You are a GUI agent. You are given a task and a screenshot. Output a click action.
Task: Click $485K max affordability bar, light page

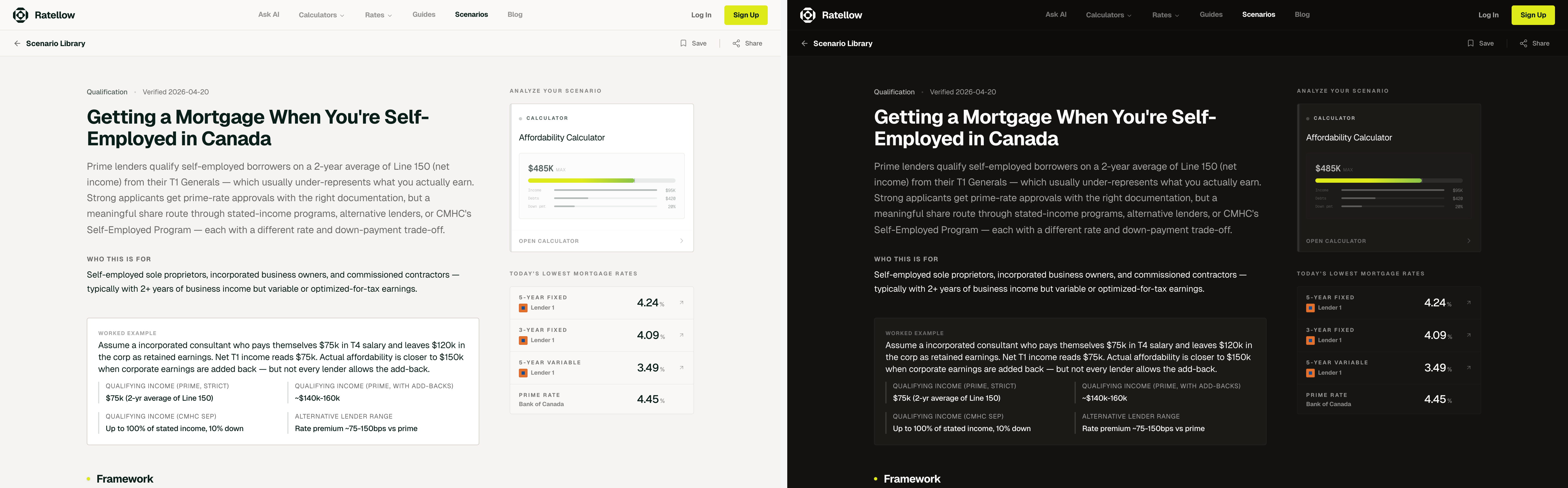[601, 181]
